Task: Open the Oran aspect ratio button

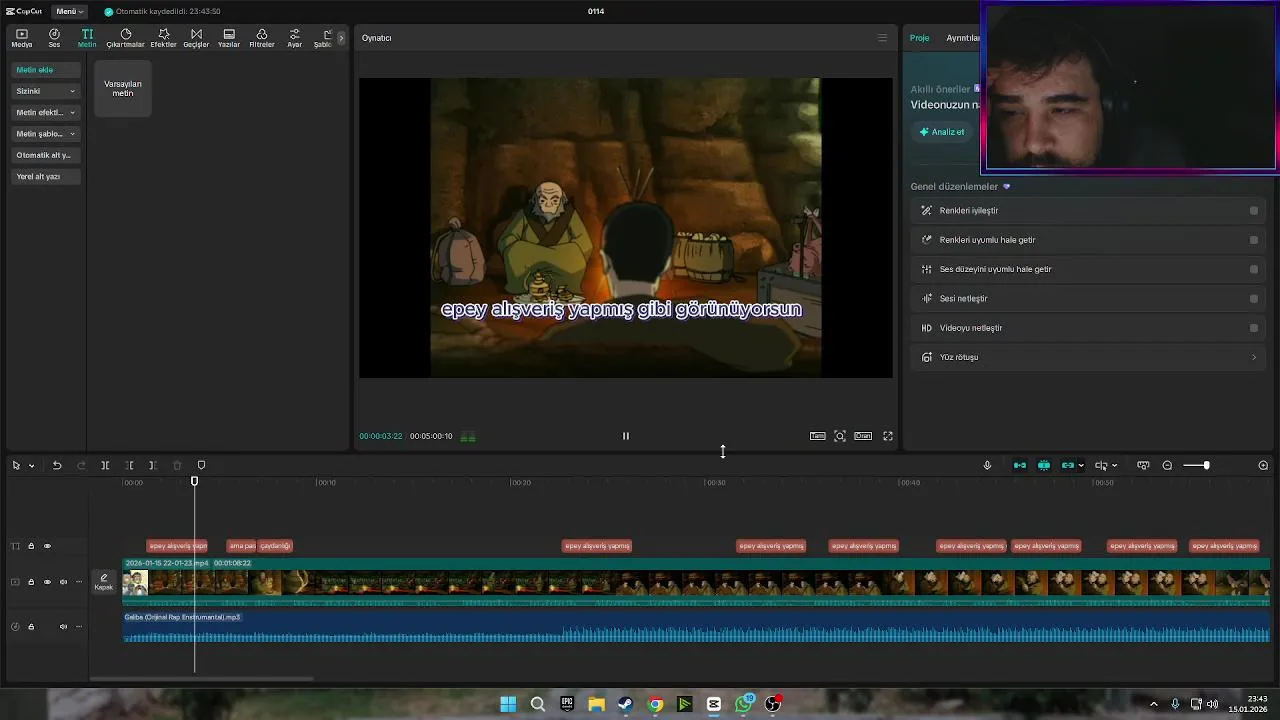Action: pos(863,436)
